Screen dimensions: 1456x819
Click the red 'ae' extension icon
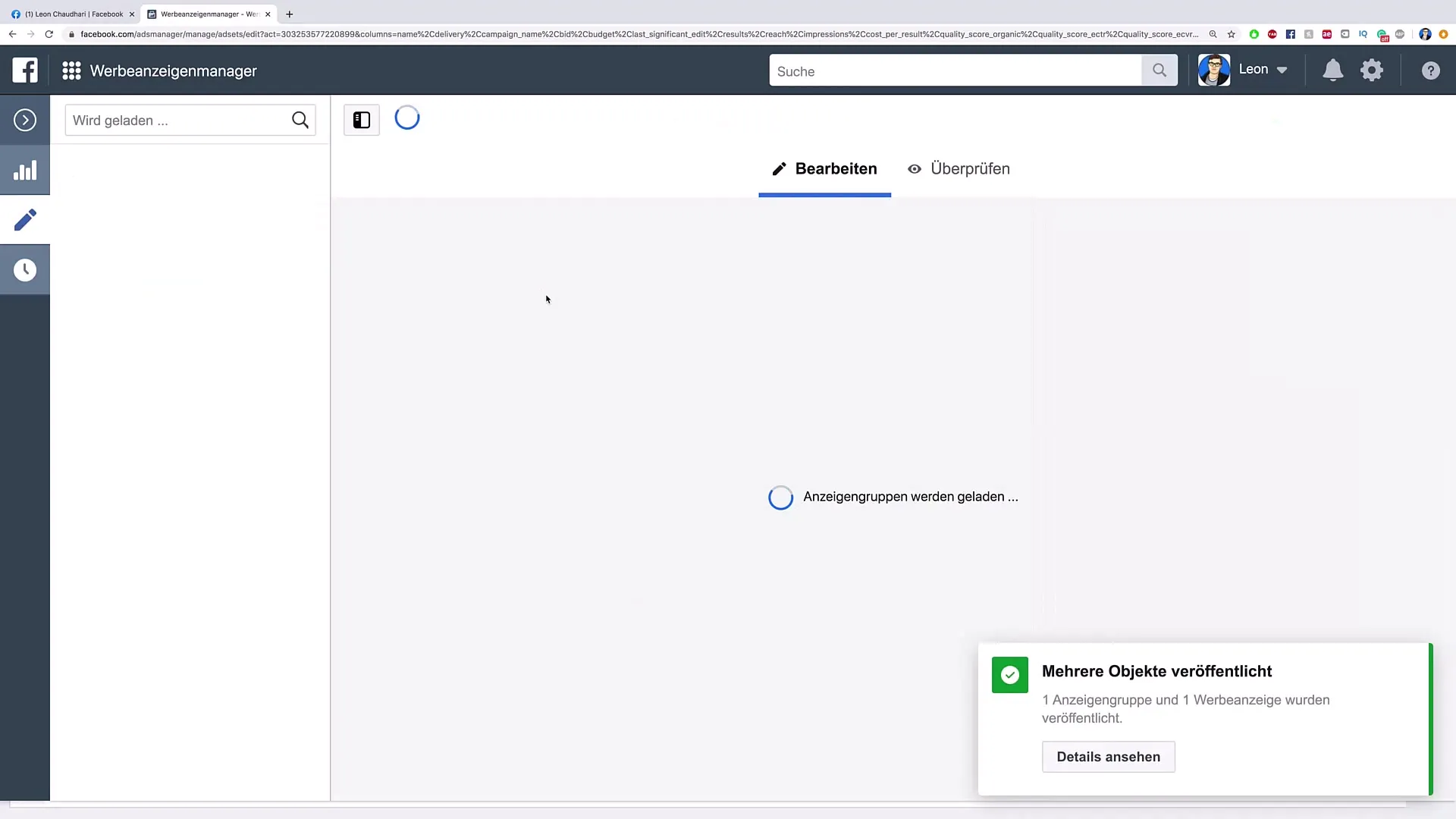(1327, 34)
